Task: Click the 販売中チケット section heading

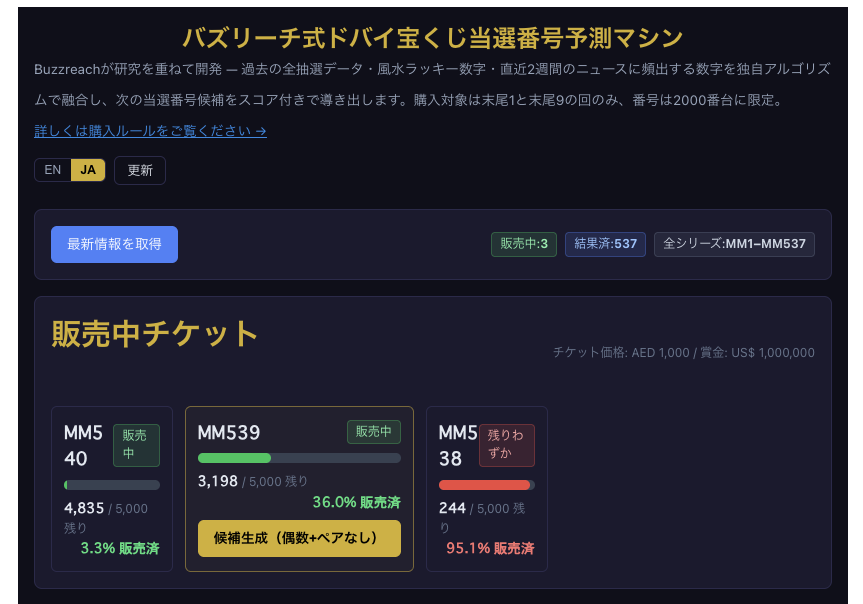Action: [x=155, y=334]
